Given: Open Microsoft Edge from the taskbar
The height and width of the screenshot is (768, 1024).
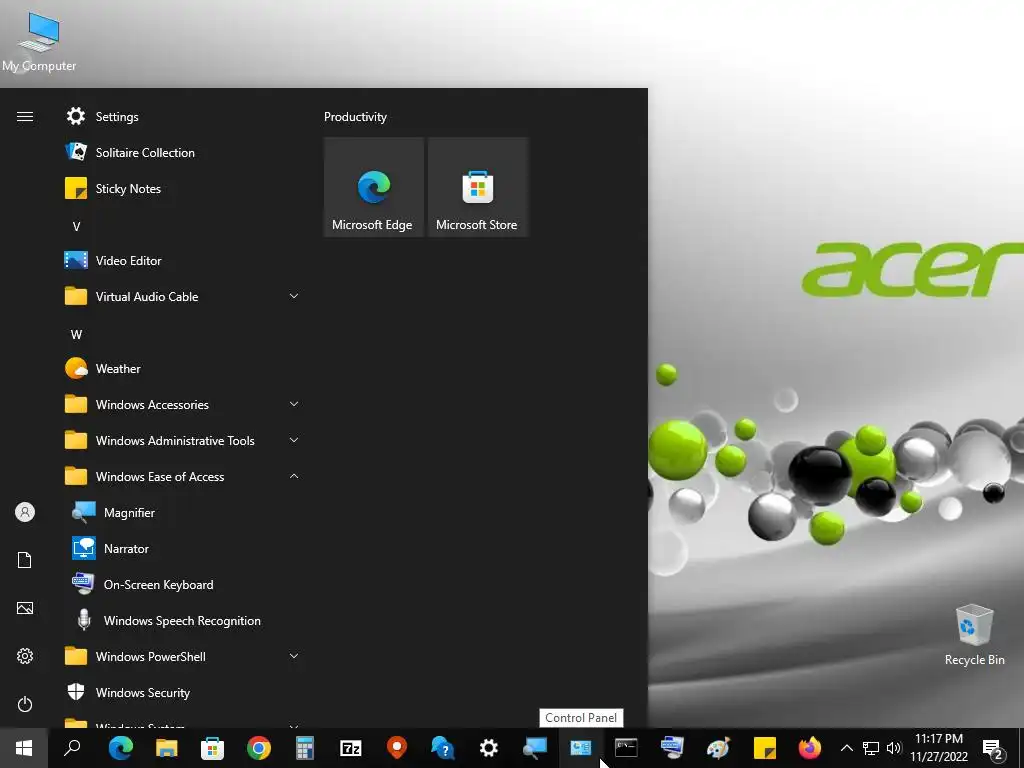Looking at the screenshot, I should tap(121, 748).
